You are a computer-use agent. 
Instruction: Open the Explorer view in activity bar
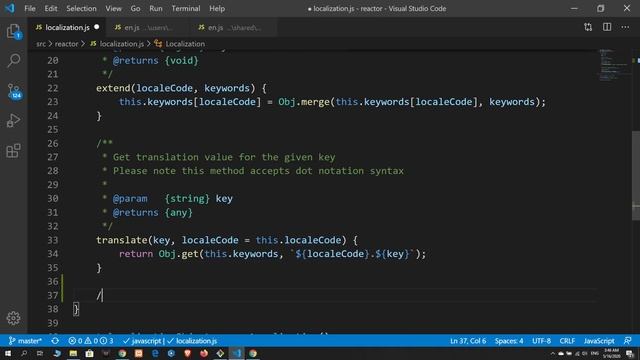tap(13, 31)
